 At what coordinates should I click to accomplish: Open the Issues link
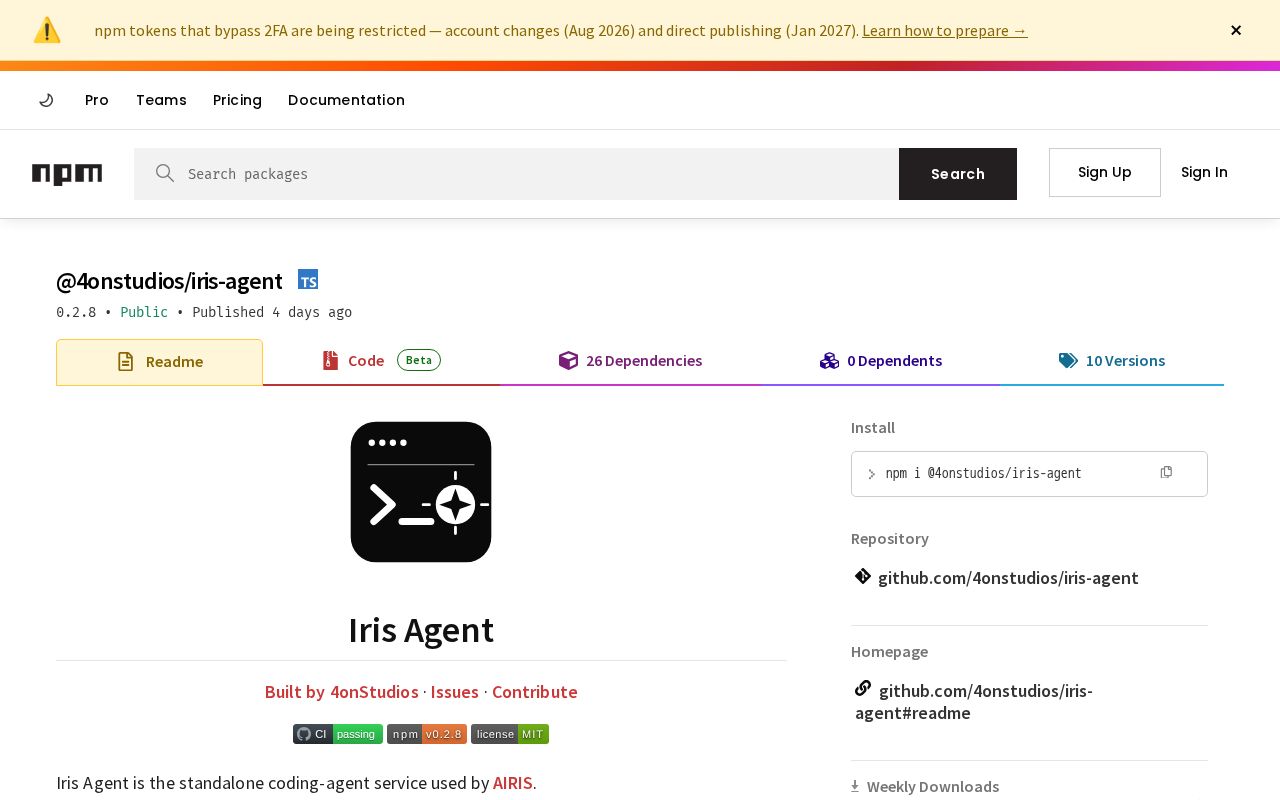[x=455, y=692]
